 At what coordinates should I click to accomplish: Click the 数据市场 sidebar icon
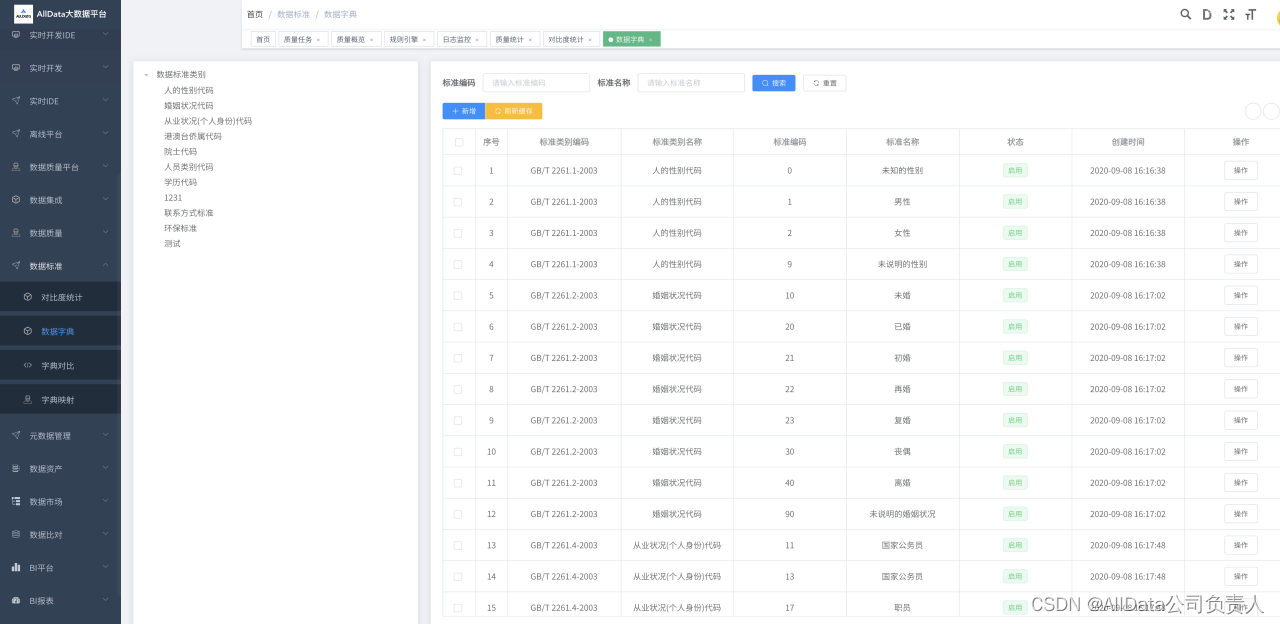coord(16,502)
